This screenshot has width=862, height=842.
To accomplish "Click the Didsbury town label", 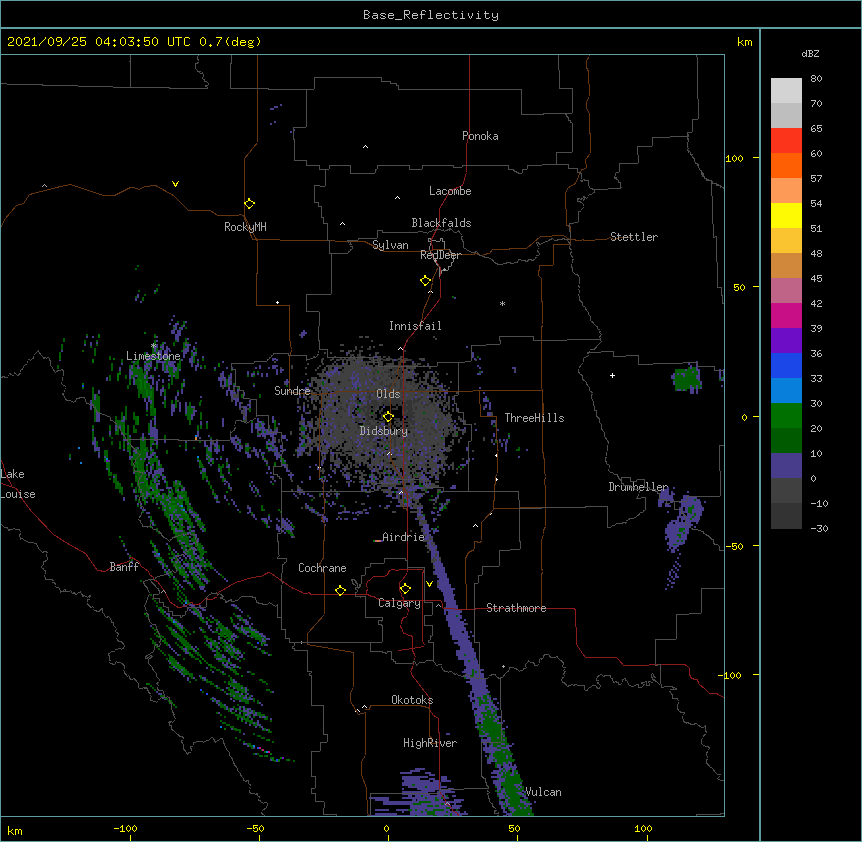I will (x=383, y=431).
